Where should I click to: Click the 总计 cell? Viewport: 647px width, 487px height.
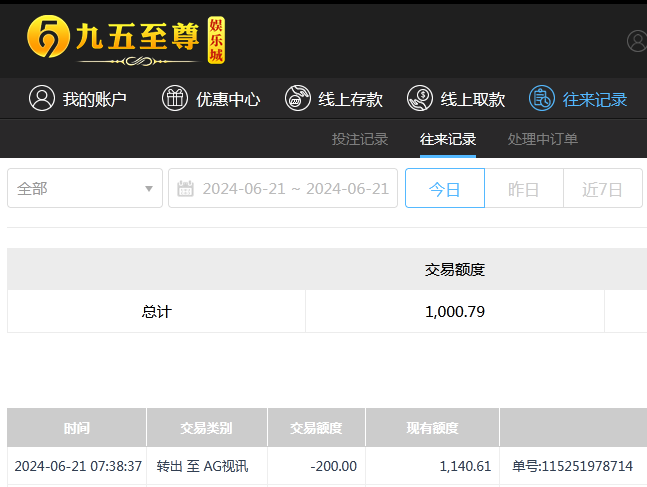[x=156, y=311]
